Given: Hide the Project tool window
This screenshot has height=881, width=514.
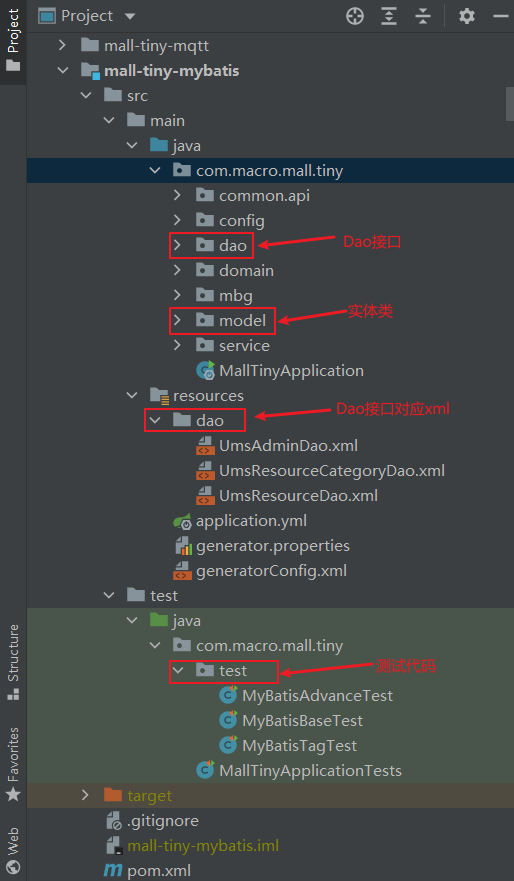Looking at the screenshot, I should pos(501,16).
